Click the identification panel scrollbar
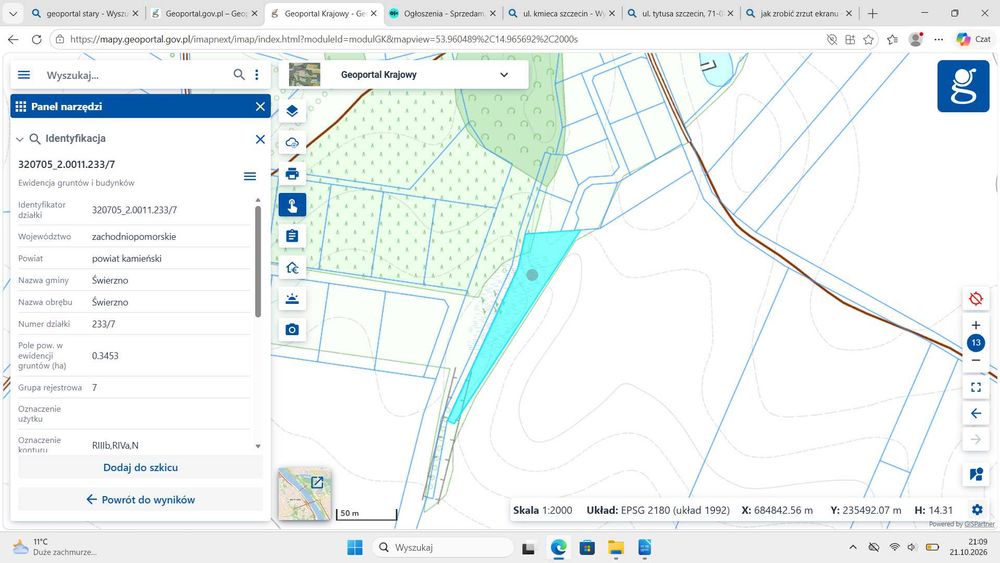 (x=258, y=261)
